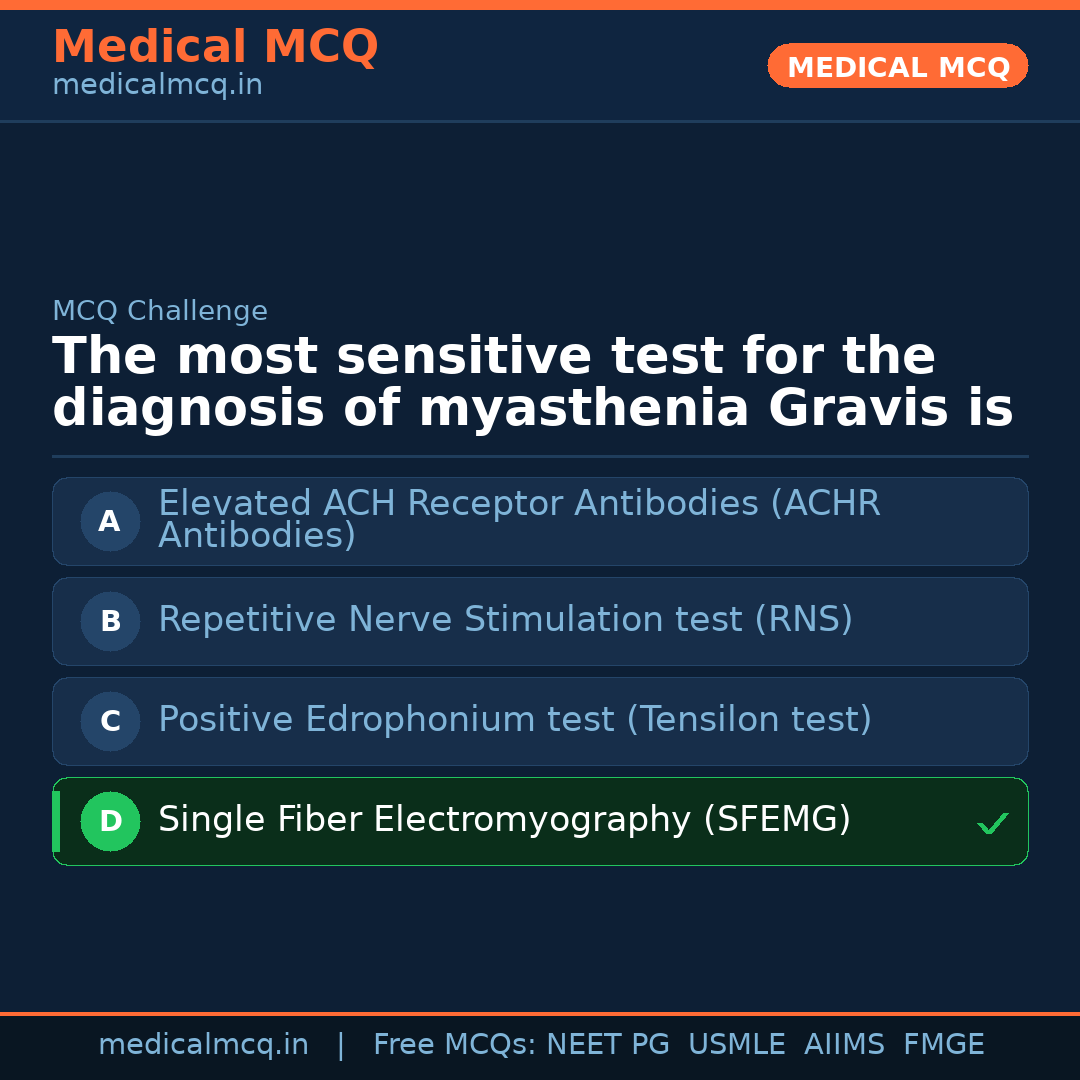
Task: Click the orange "MEDICAL MCQ" badge
Action: click(x=897, y=66)
